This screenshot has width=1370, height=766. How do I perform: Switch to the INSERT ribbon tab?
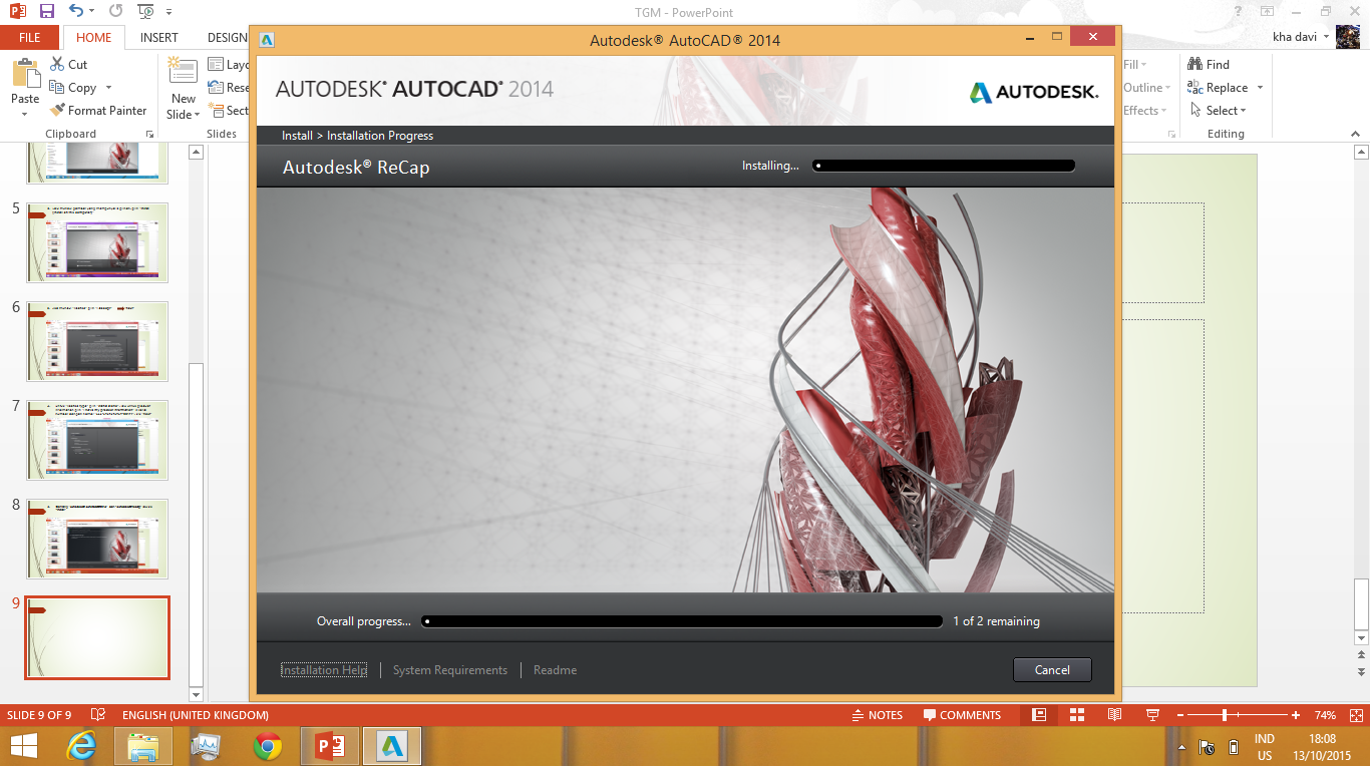tap(158, 37)
